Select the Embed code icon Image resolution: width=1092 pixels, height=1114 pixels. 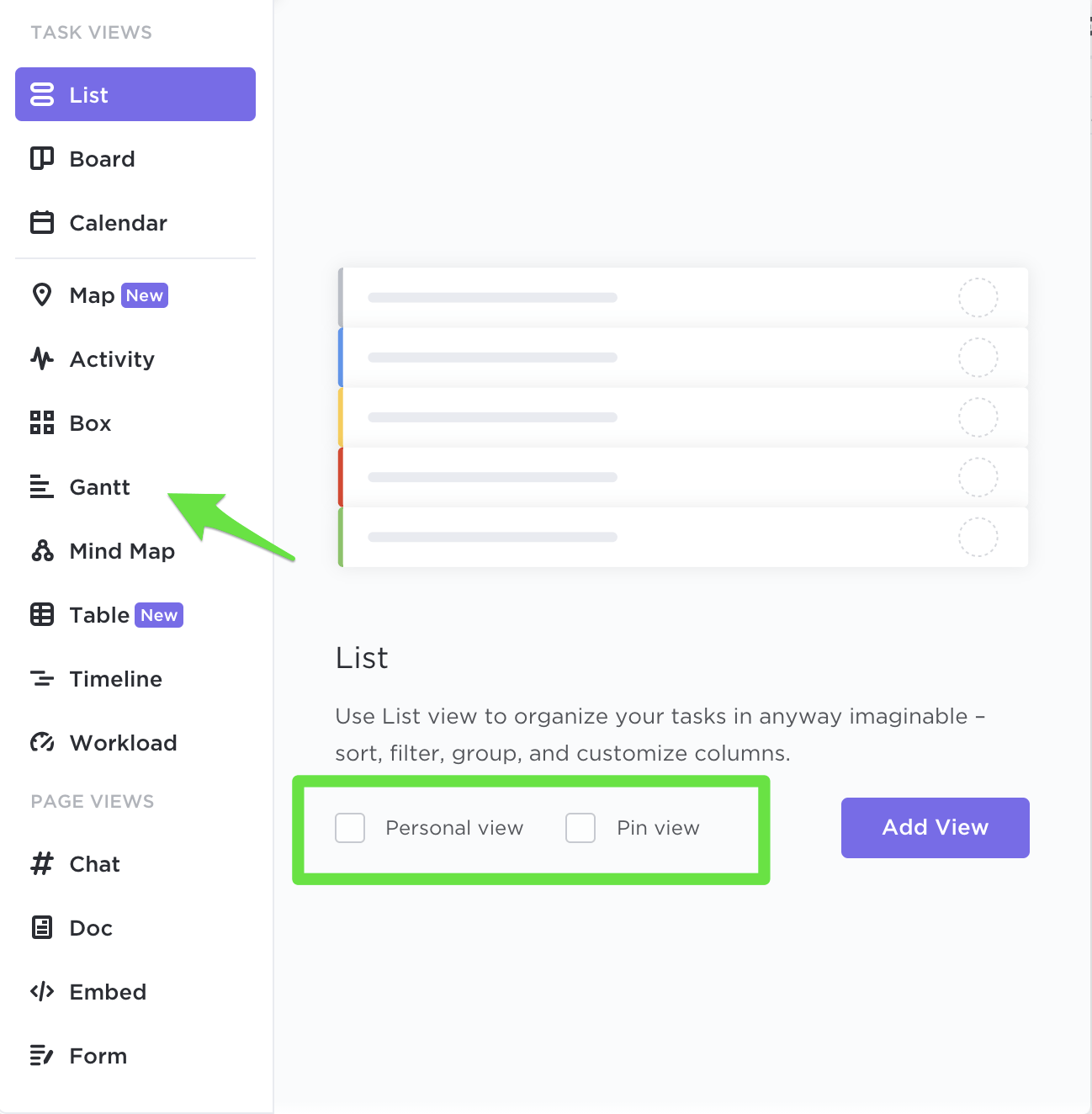tap(42, 992)
